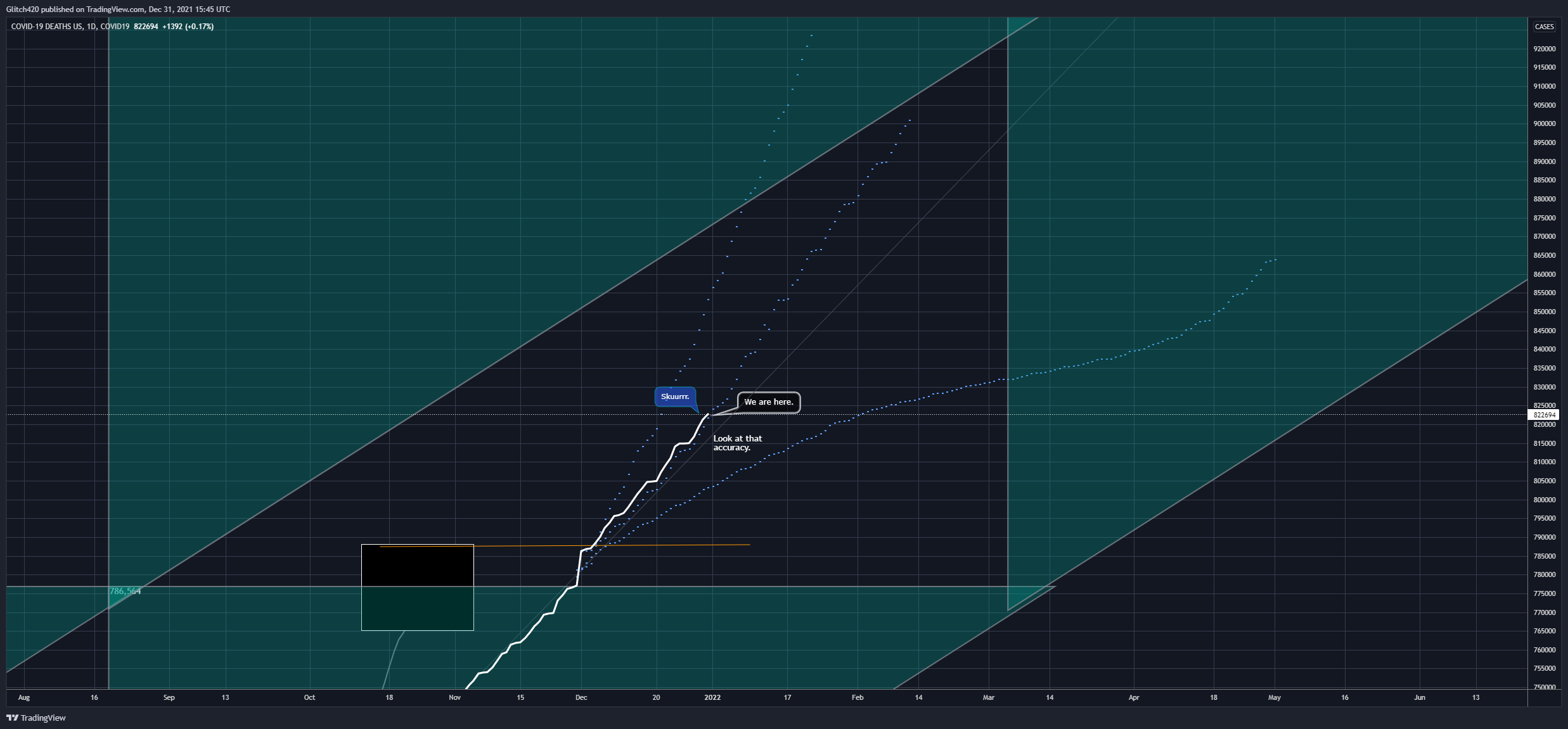Click the Feb label on time axis
This screenshot has width=1568, height=729.
[858, 697]
